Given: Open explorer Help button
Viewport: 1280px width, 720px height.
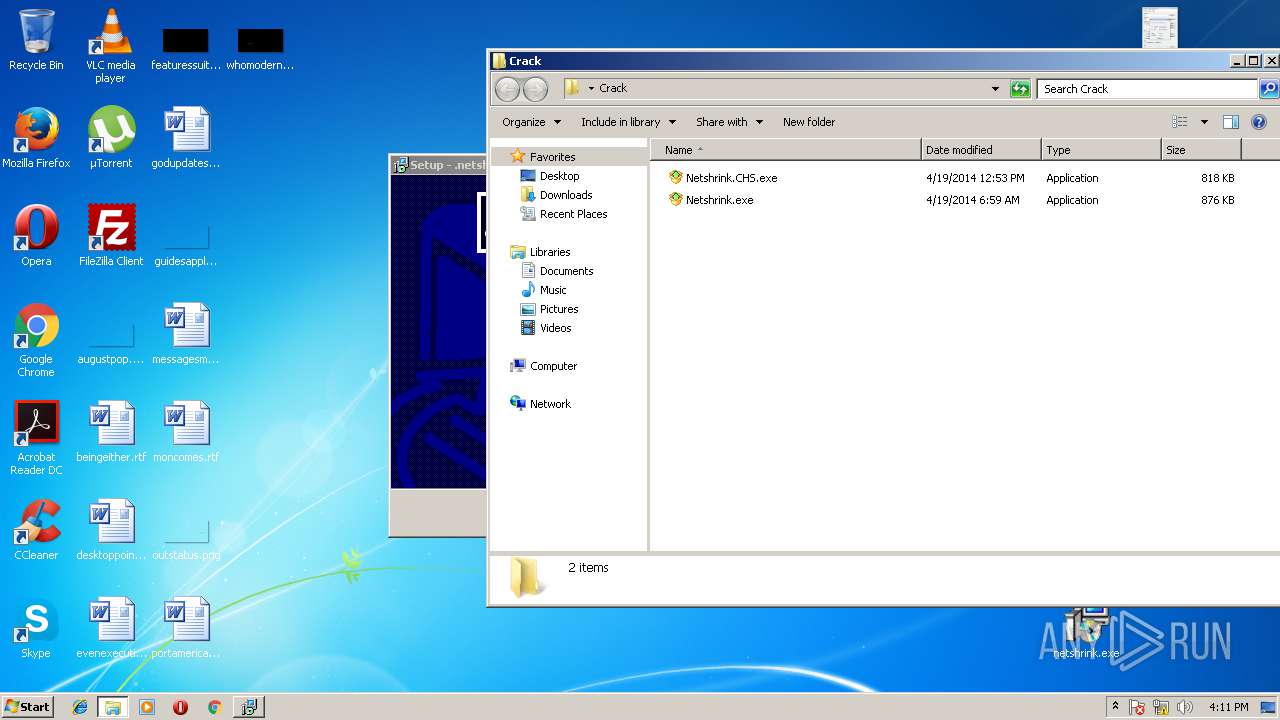Looking at the screenshot, I should point(1259,122).
